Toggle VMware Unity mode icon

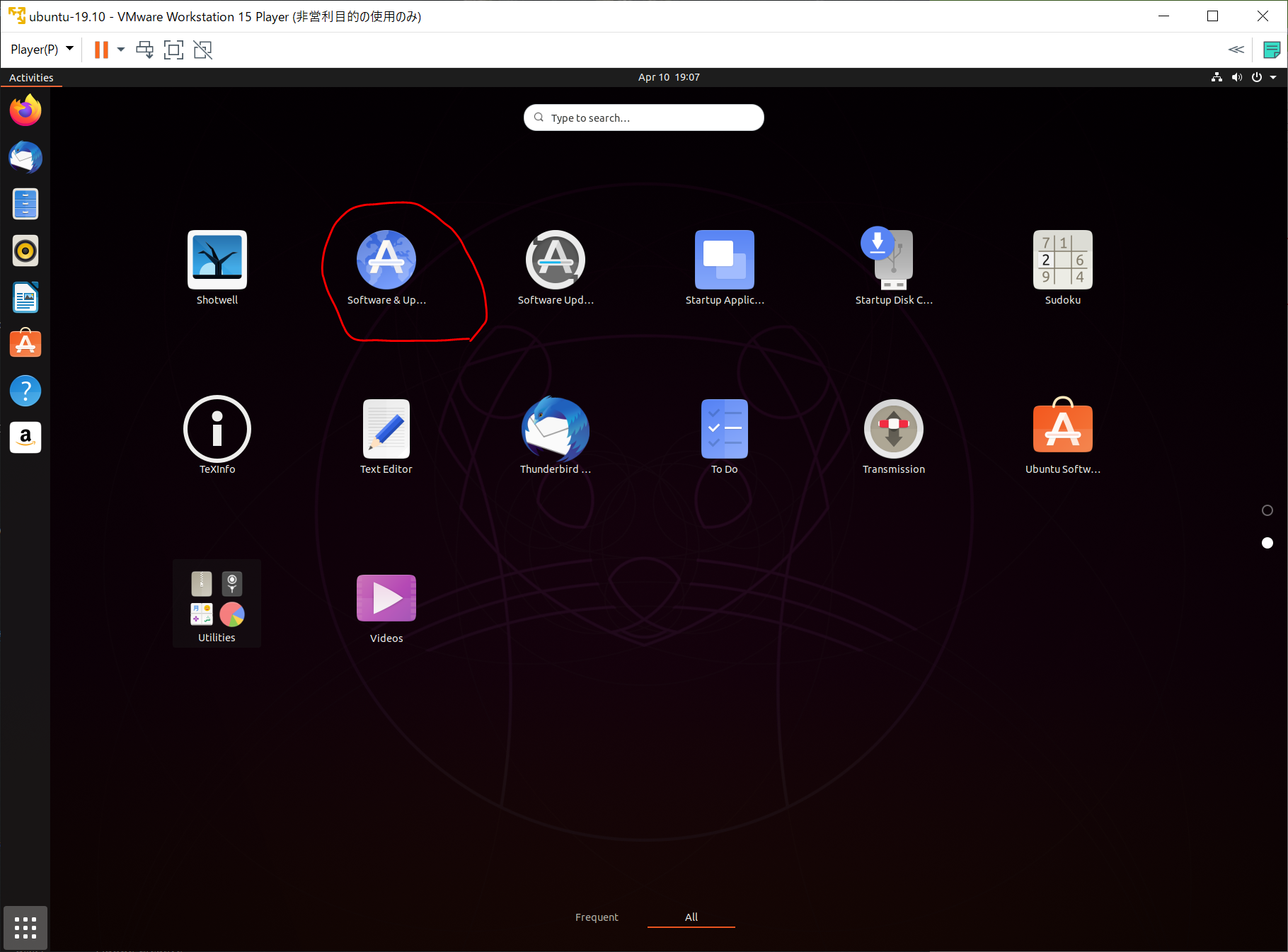(203, 50)
